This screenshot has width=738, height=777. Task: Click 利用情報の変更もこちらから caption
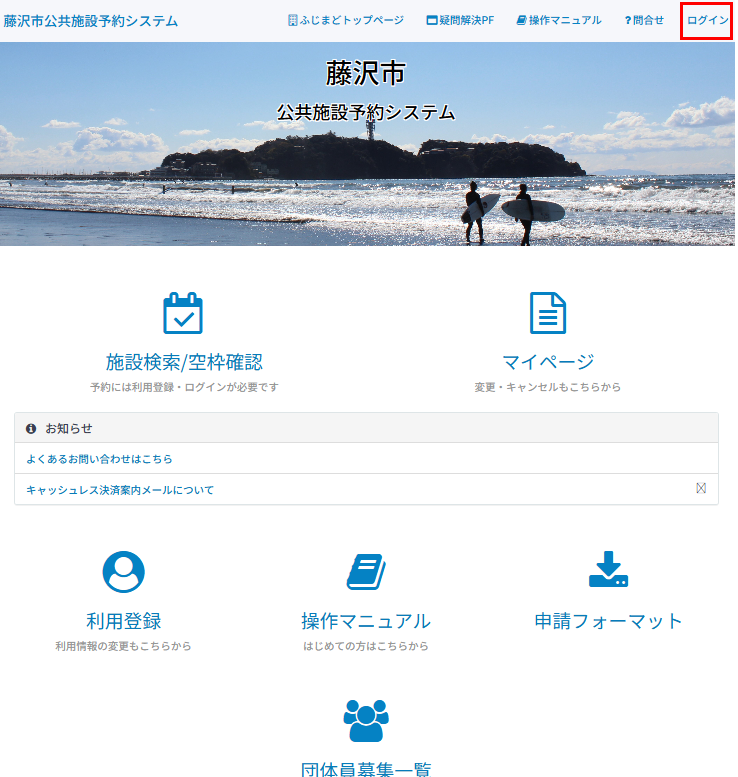123,646
